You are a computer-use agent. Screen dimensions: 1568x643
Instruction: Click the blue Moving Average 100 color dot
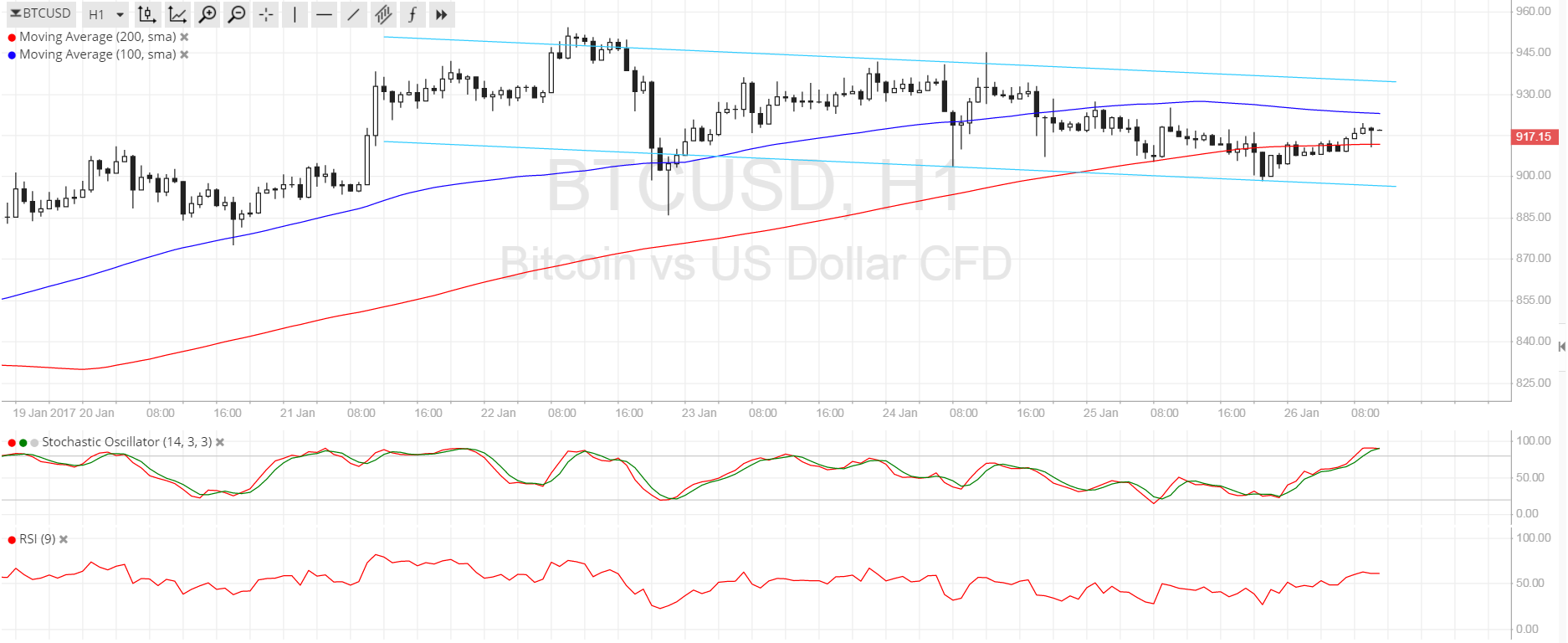(12, 55)
